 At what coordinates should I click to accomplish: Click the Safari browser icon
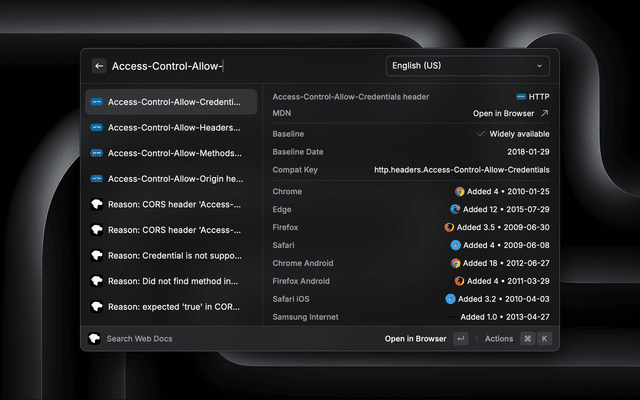click(455, 245)
